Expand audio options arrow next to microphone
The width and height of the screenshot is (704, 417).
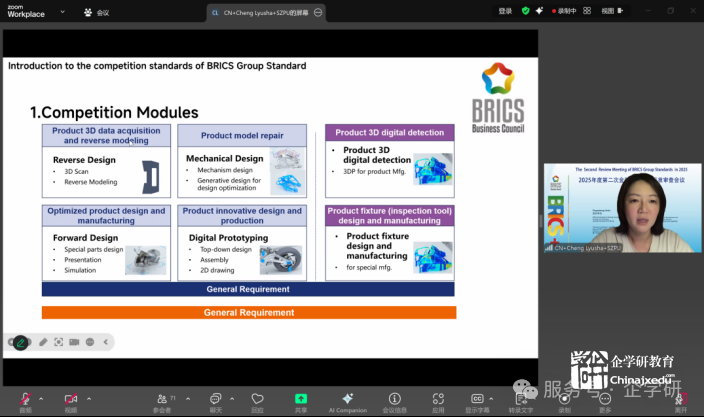pos(43,397)
